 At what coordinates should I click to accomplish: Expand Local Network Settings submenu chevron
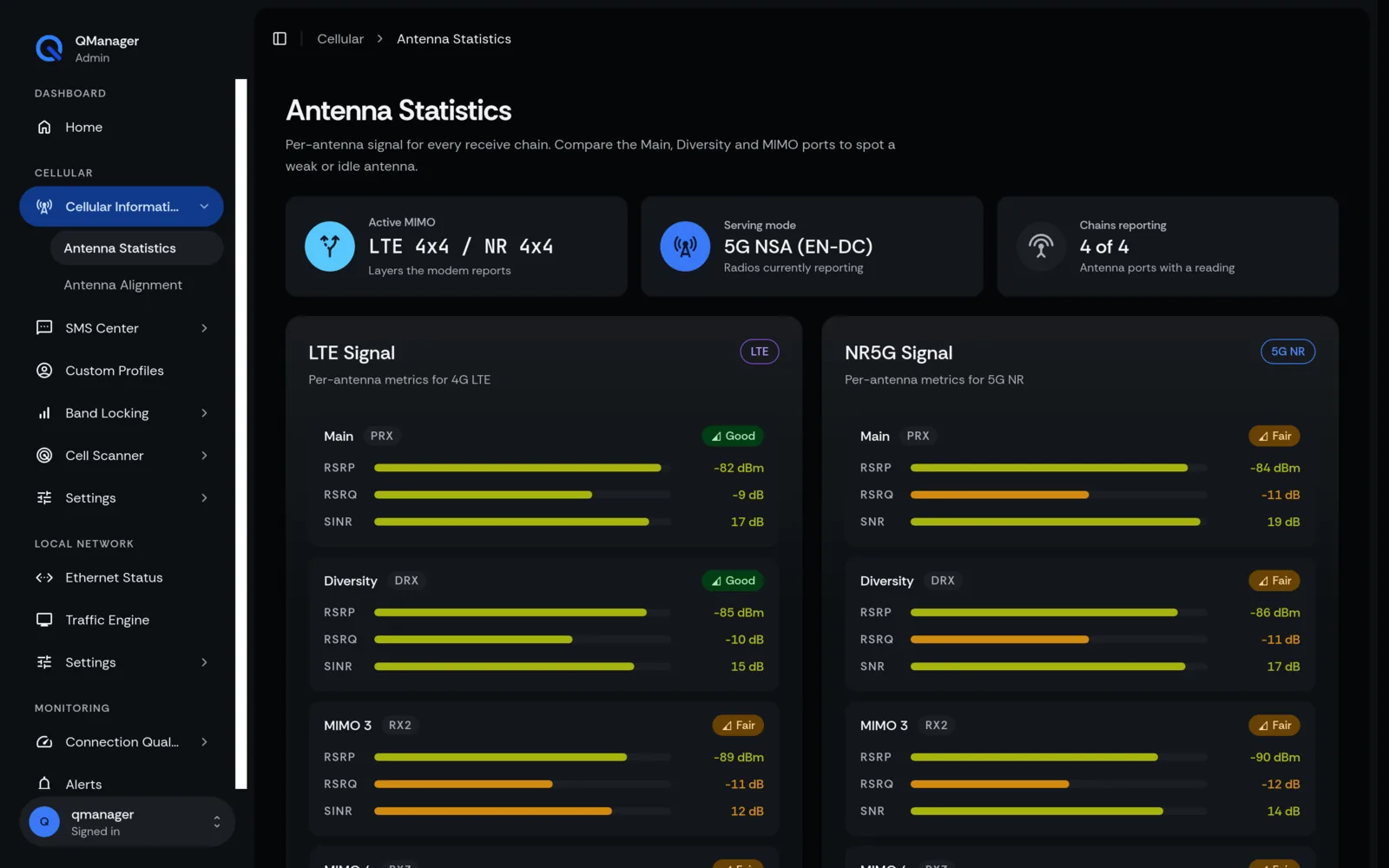point(204,662)
